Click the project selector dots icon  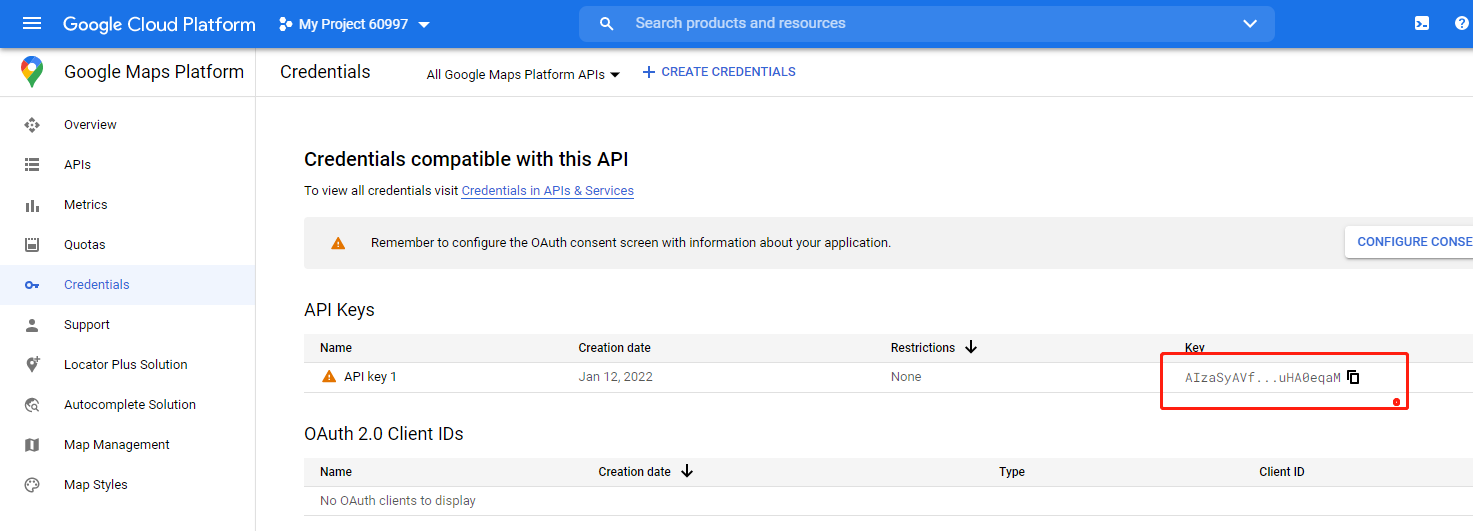pos(286,24)
